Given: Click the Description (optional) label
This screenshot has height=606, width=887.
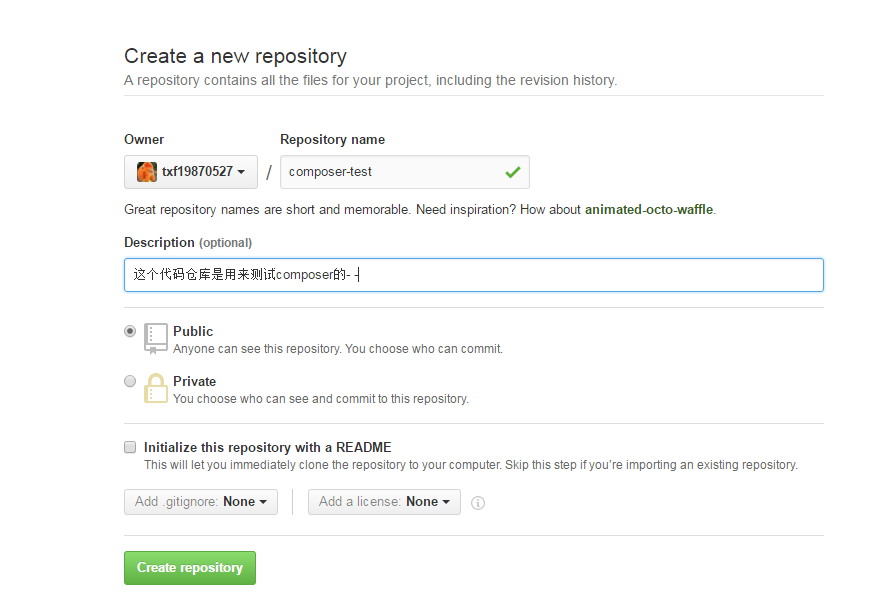Looking at the screenshot, I should 188,242.
